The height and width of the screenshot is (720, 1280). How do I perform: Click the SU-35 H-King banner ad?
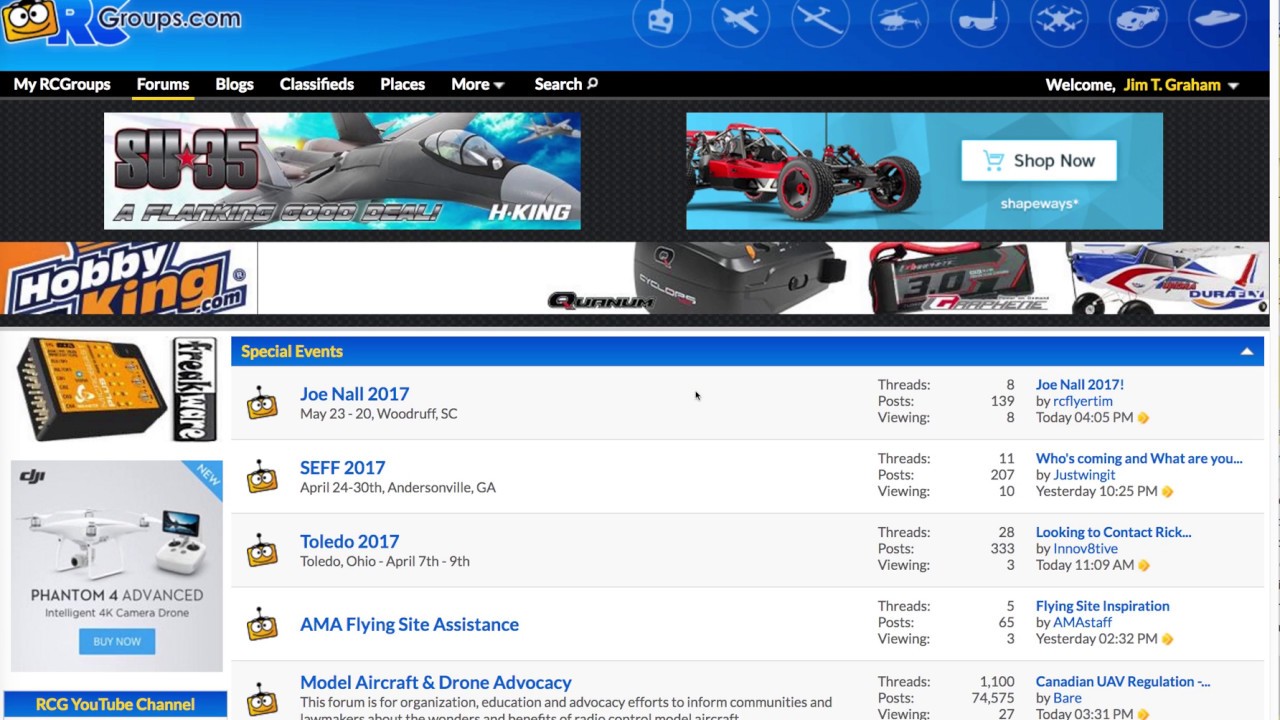coord(342,171)
